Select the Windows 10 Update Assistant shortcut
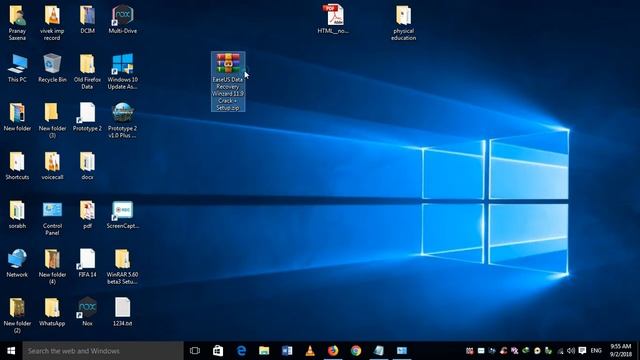Viewport: 640px width, 360px height. coord(122,71)
